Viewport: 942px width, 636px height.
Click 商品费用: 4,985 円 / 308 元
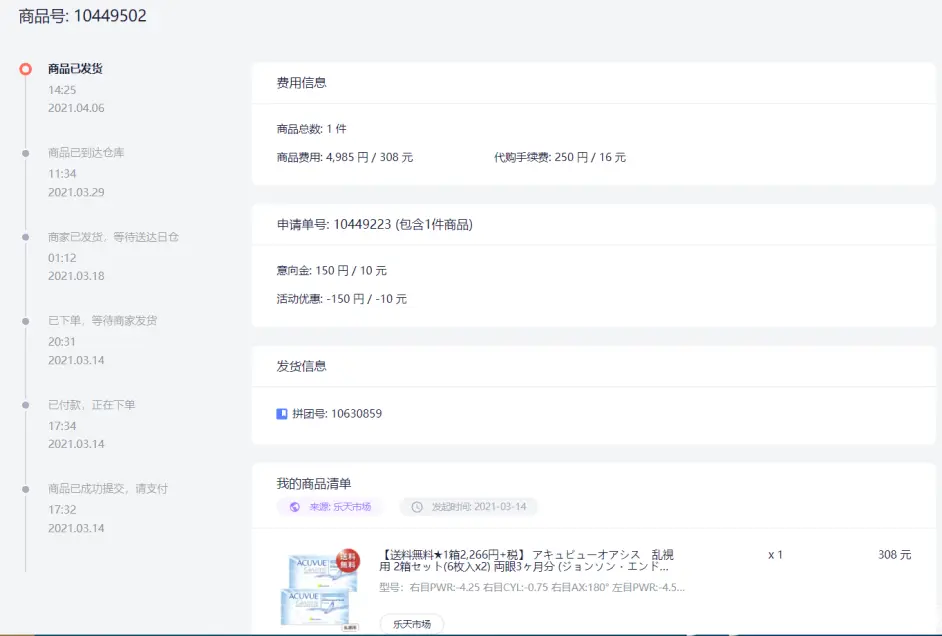345,157
